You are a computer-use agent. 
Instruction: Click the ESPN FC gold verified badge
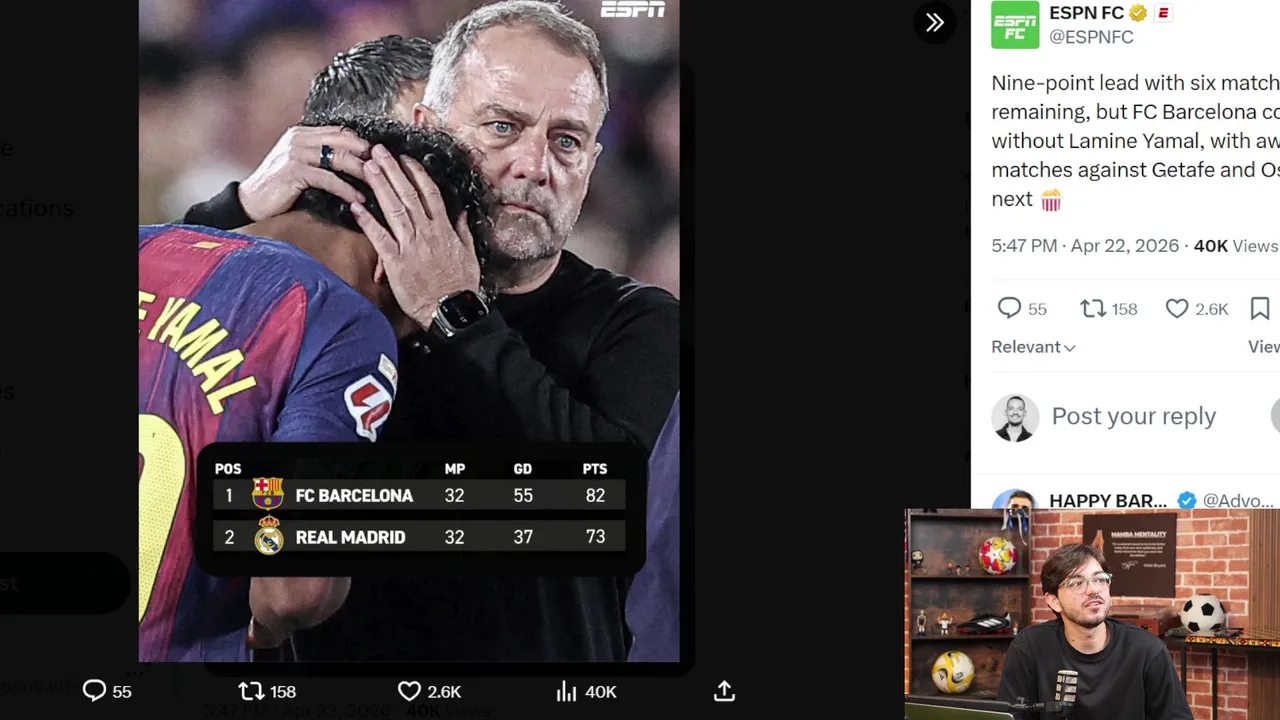click(1138, 13)
